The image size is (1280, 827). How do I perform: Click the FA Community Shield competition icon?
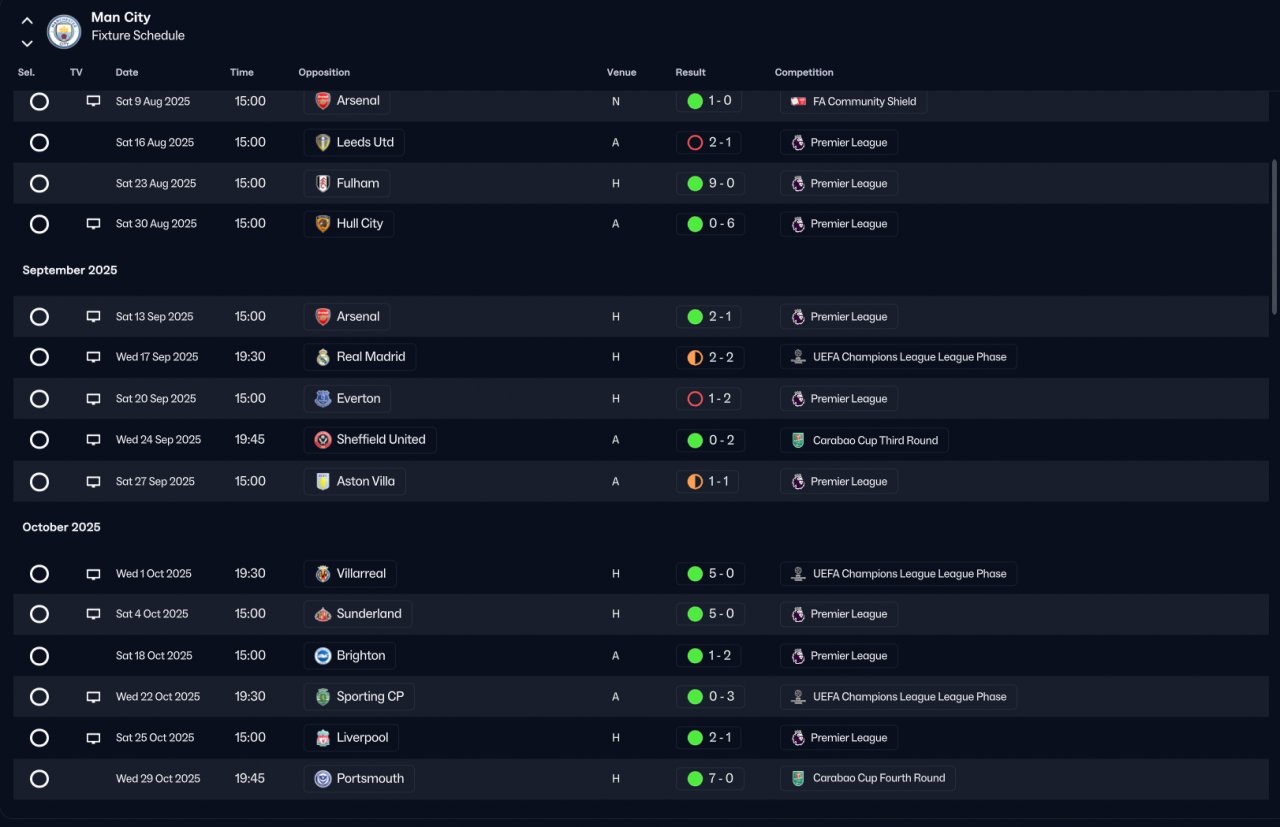click(x=798, y=102)
